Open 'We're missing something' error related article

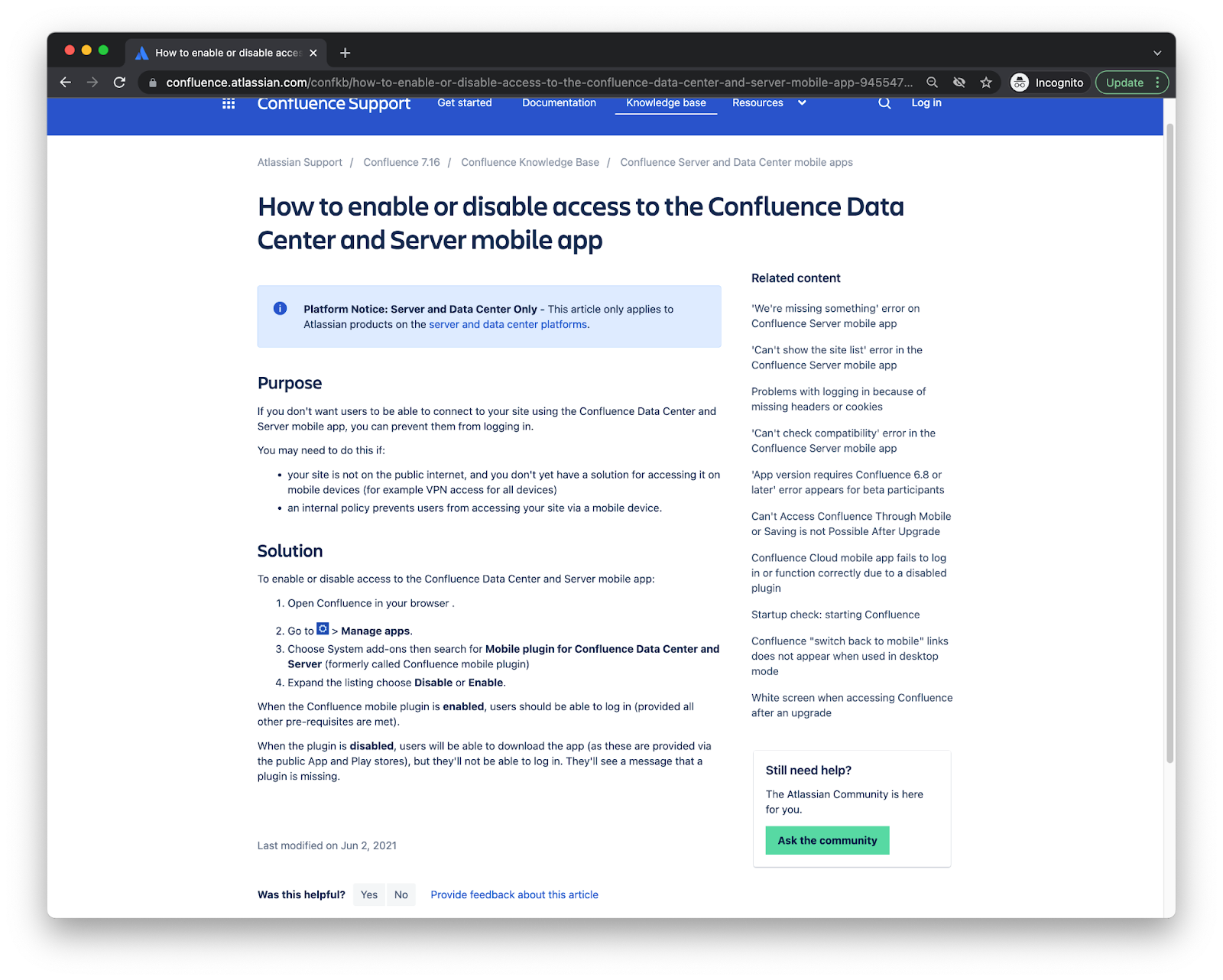pos(835,316)
